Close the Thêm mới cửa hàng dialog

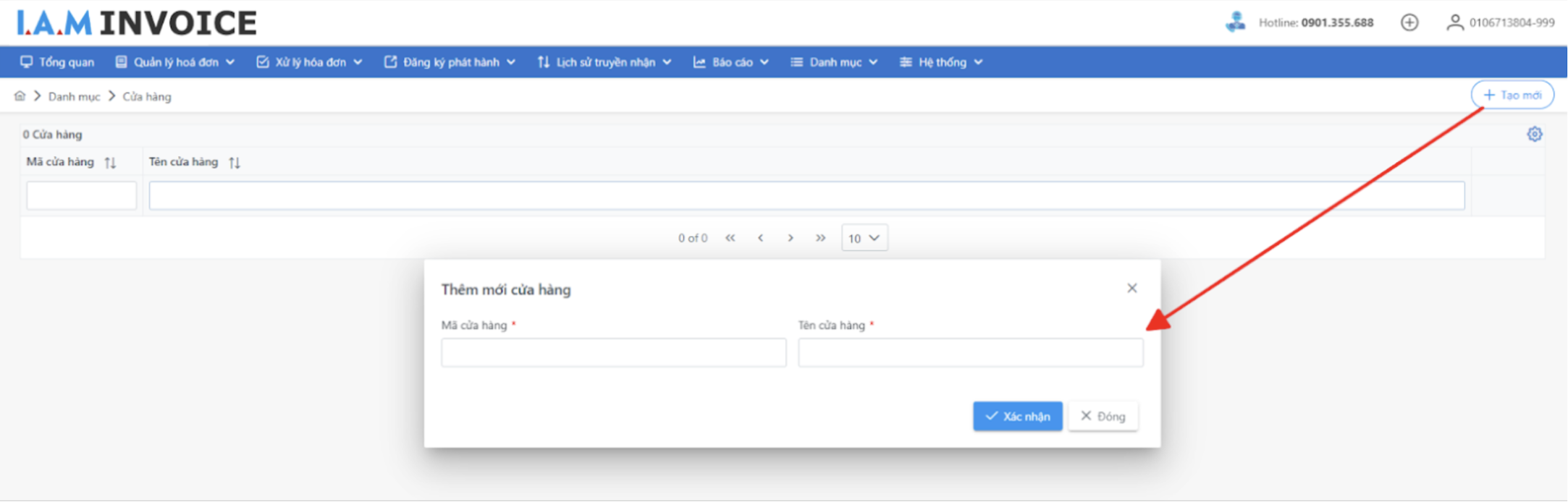1131,289
